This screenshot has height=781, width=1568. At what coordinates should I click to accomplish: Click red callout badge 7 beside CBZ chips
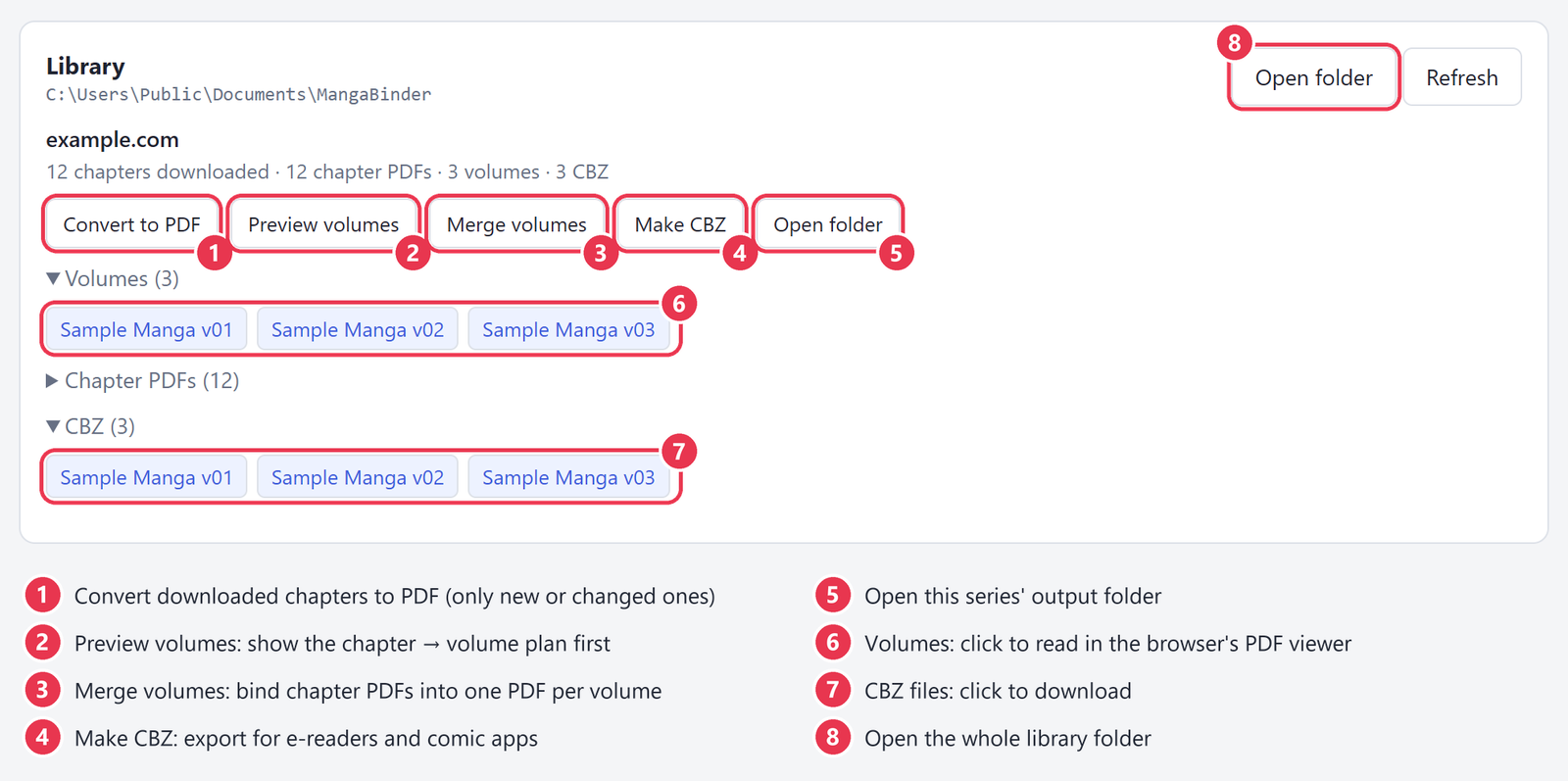point(679,452)
